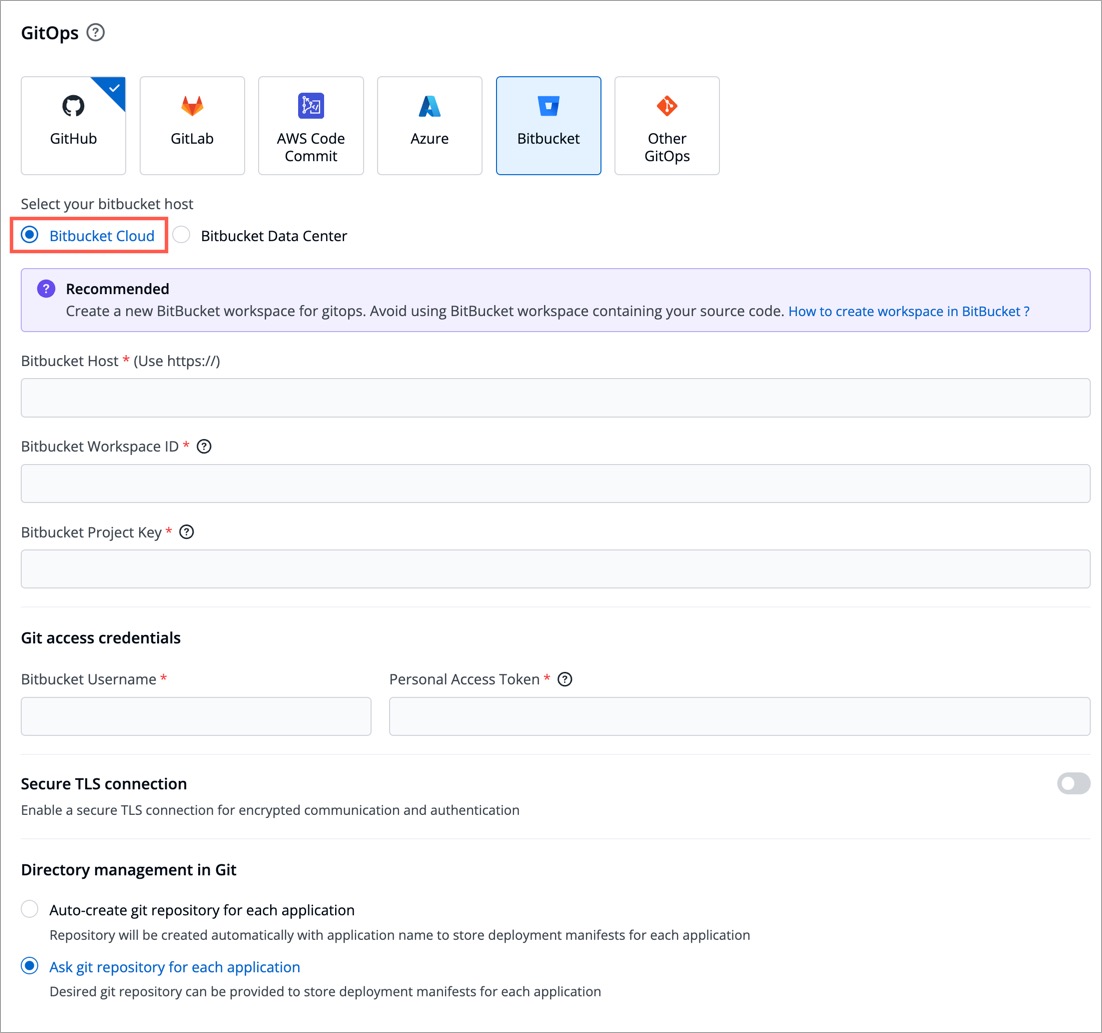This screenshot has height=1033, width=1102.
Task: Choose Ask git repository for each application
Action: 30,967
